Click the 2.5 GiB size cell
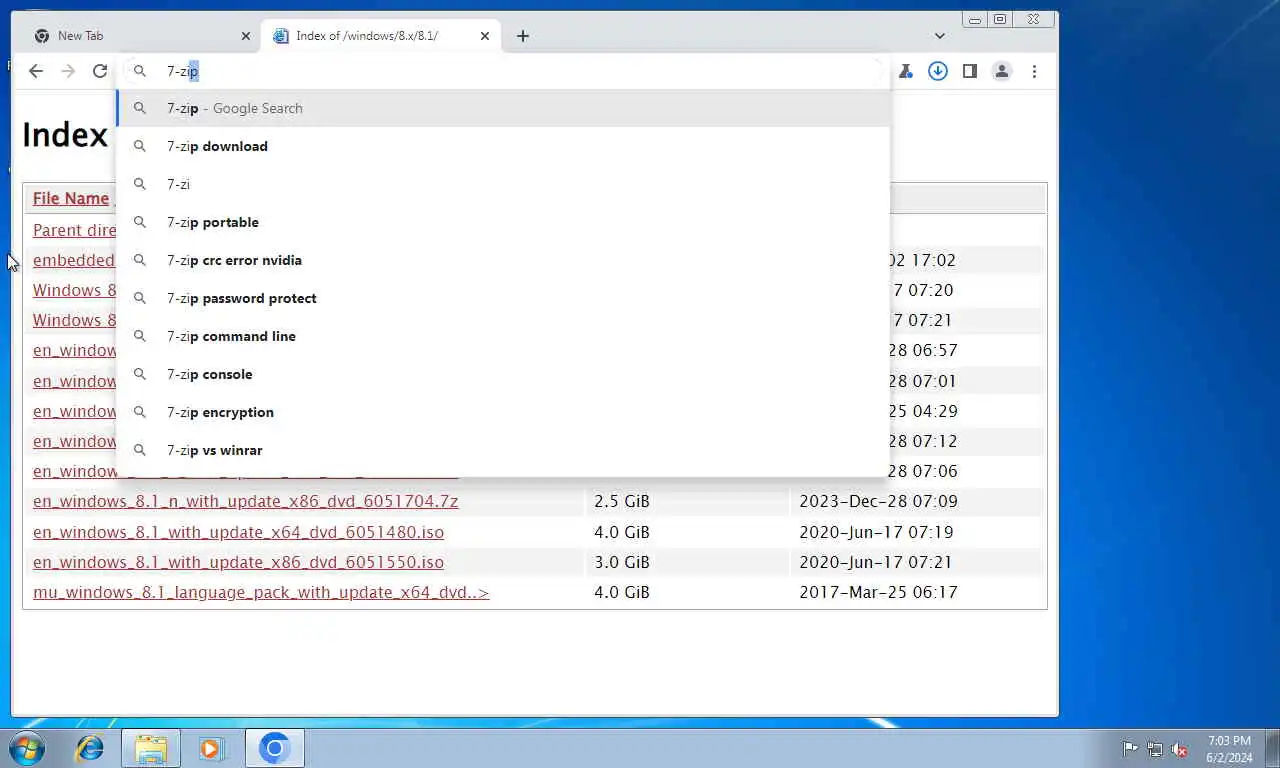The image size is (1280, 768). (622, 501)
